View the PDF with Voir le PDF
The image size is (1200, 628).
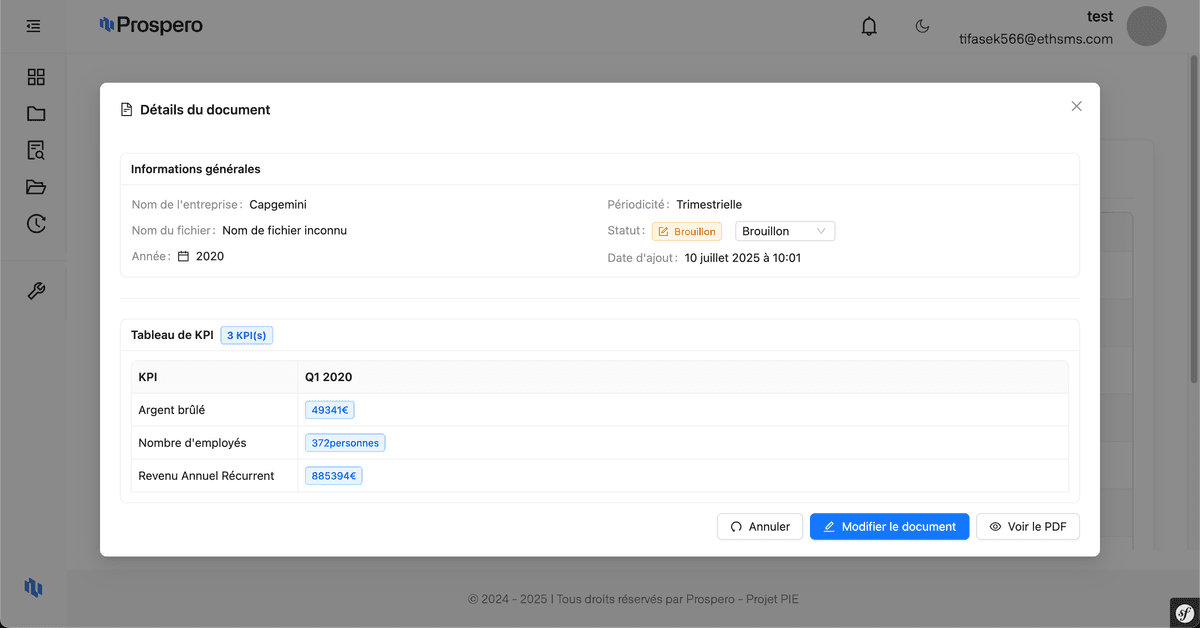tap(1027, 526)
